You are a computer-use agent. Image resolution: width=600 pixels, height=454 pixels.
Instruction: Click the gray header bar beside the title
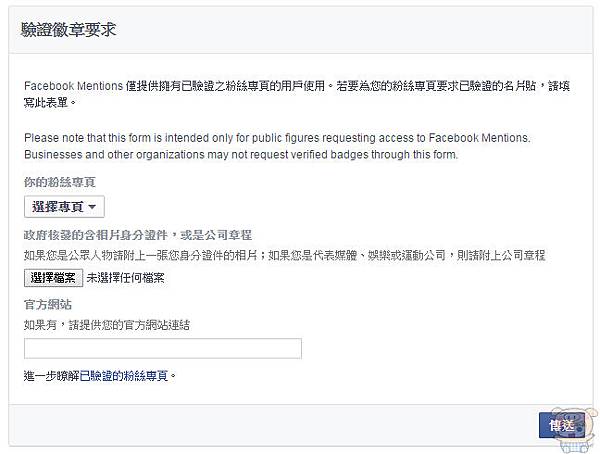point(354,30)
